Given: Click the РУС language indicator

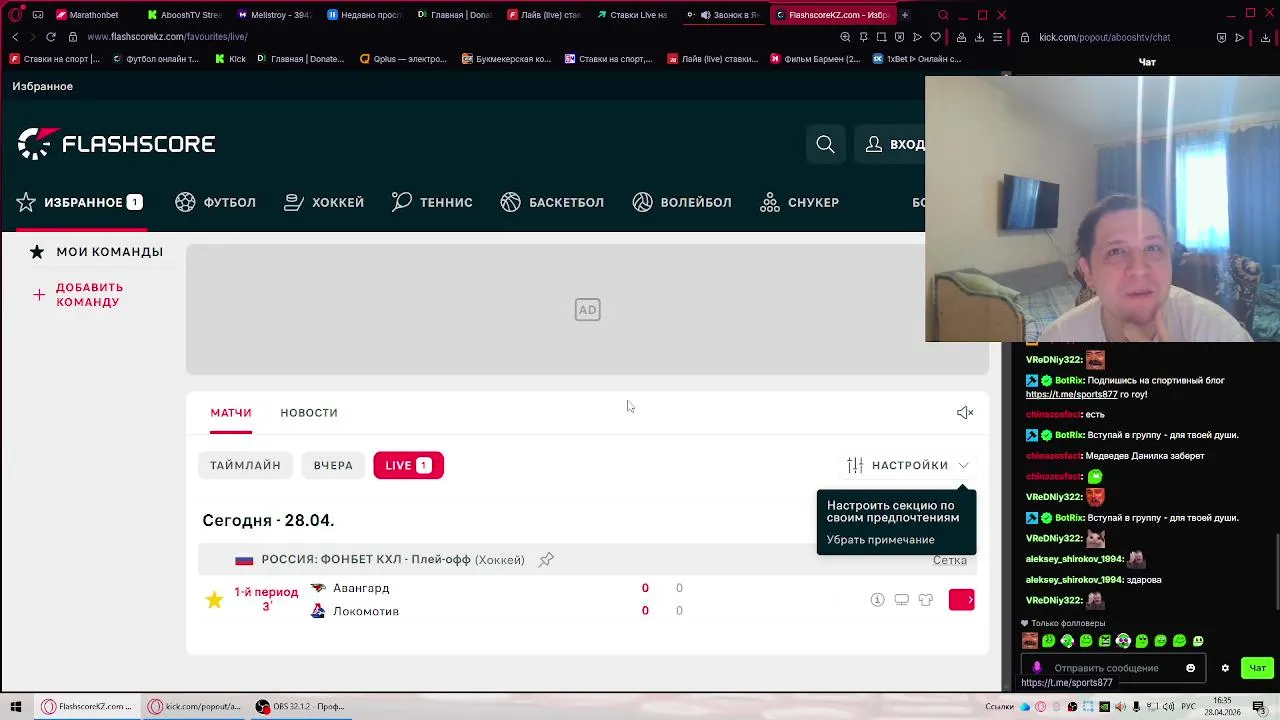Looking at the screenshot, I should click(1190, 706).
